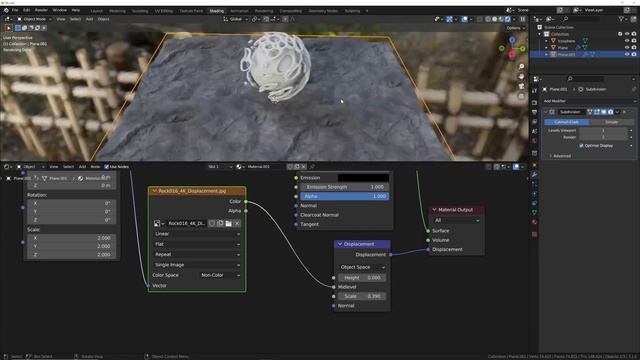Screen dimensions: 640x360
Task: Toggle Optimal Display checkbox
Action: pos(581,146)
